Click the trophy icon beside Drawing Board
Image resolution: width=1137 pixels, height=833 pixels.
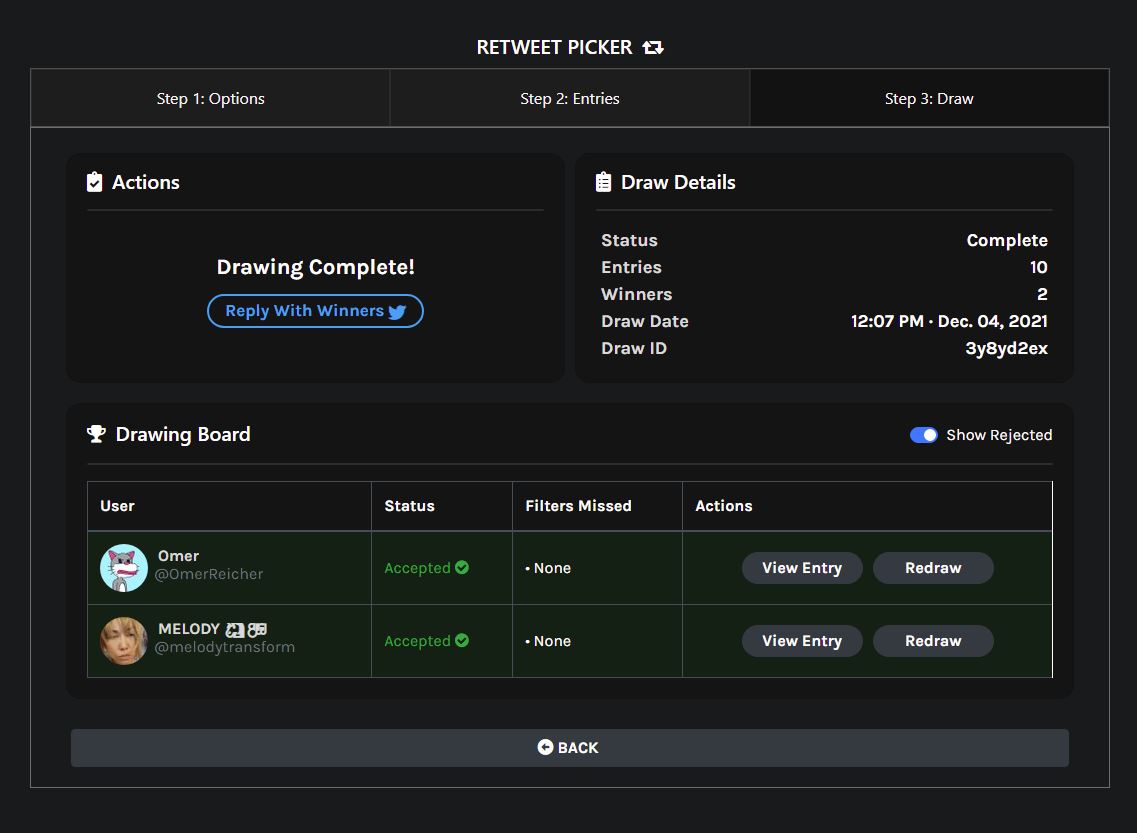pos(96,434)
